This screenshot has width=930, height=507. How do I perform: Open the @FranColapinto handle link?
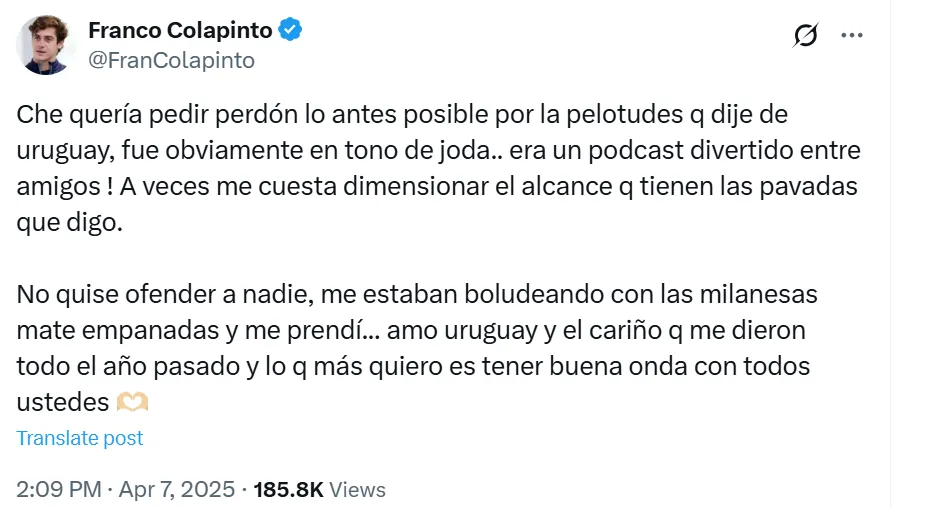171,60
